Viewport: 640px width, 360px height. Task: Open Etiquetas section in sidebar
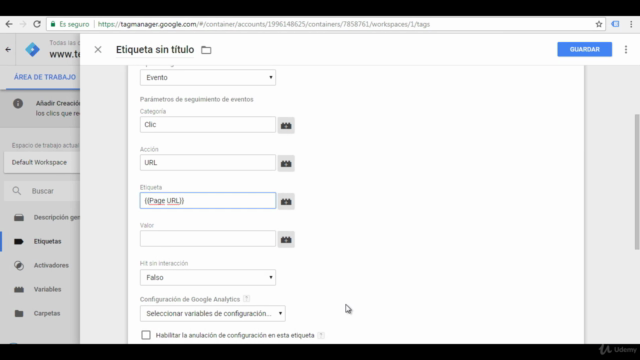tap(47, 241)
